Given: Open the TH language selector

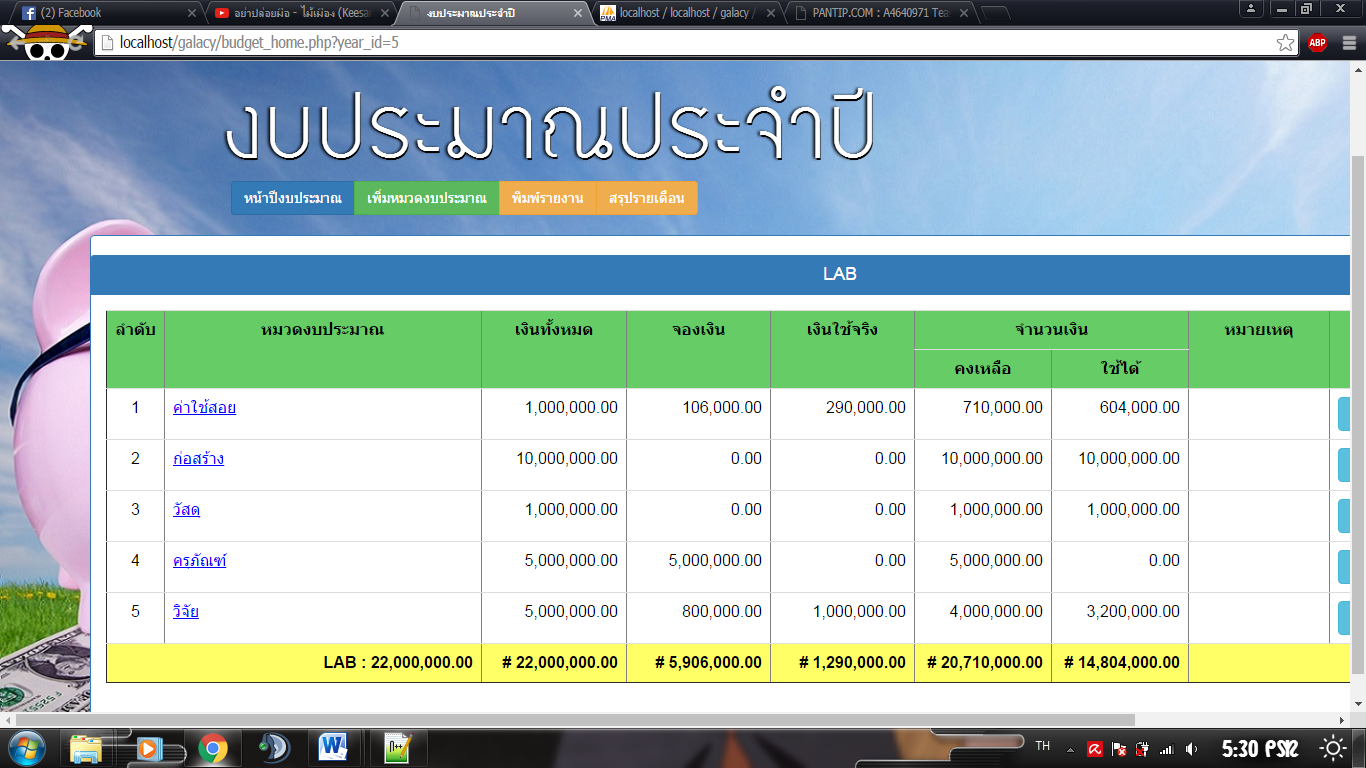Looking at the screenshot, I should point(1042,746).
